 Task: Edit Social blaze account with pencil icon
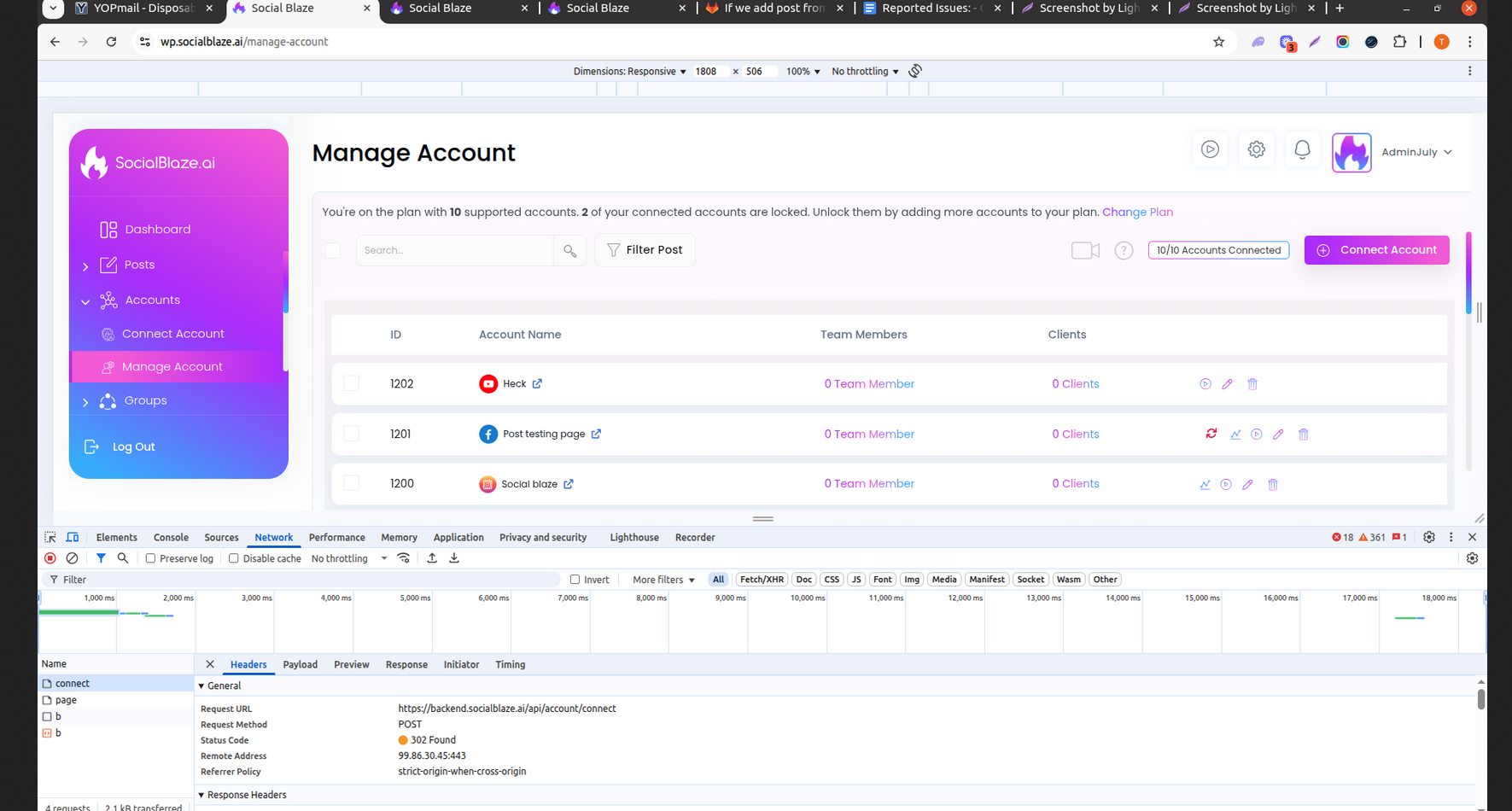click(x=1247, y=484)
